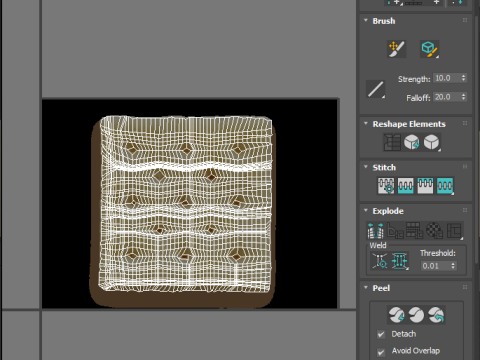Screen dimensions: 480x360
Task: Click the Reshape Elements rollout title
Action: click(409, 124)
